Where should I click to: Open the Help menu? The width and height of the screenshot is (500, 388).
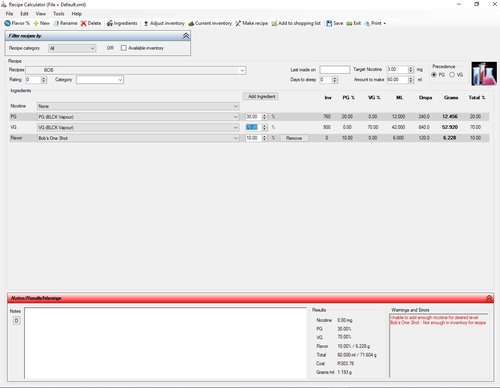pos(77,14)
